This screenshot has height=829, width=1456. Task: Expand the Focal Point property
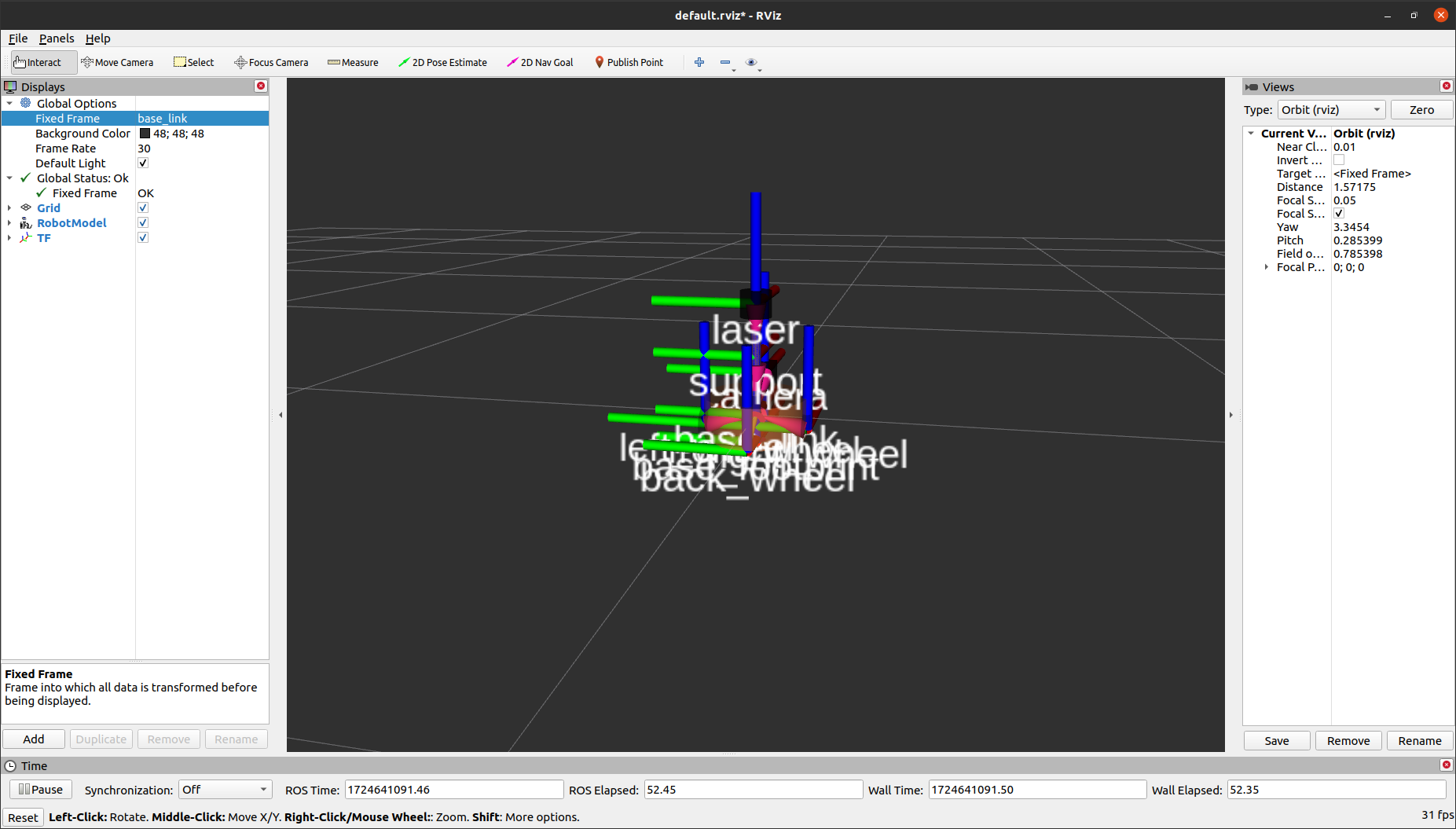(1266, 267)
